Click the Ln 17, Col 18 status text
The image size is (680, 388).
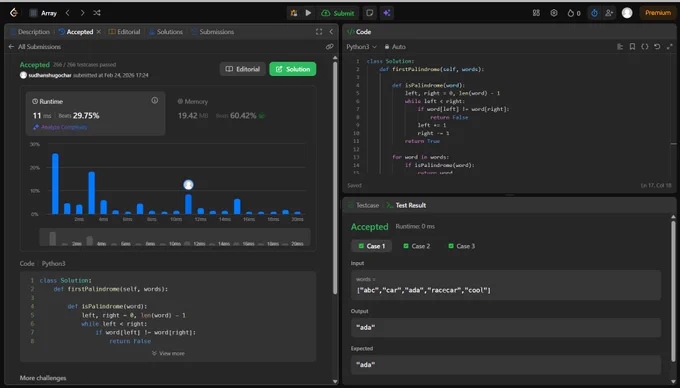point(656,185)
